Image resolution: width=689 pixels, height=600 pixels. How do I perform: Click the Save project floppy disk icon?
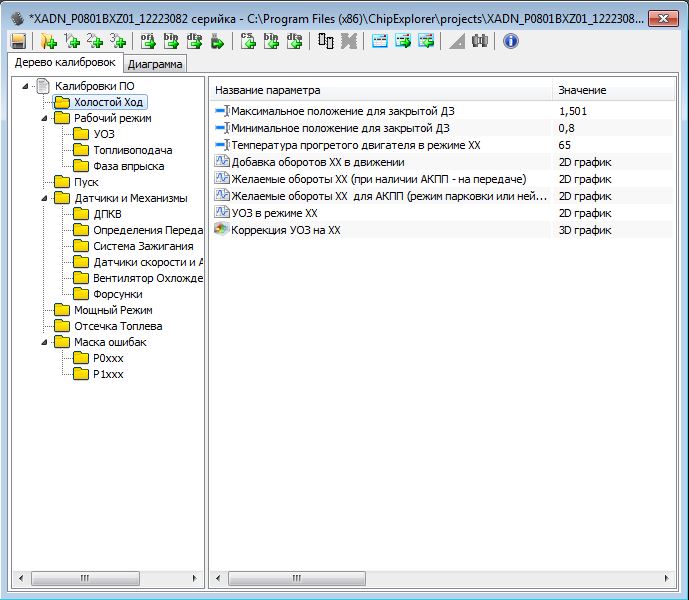18,41
